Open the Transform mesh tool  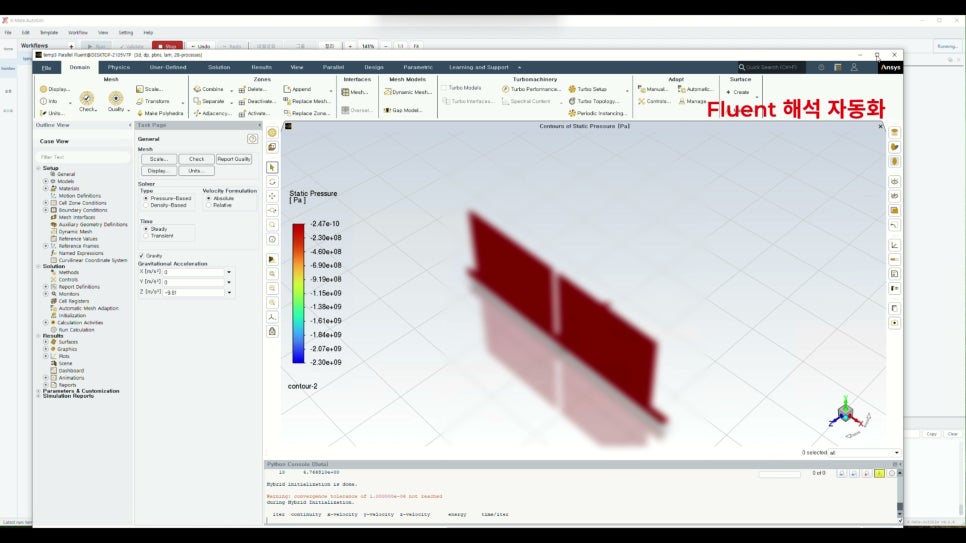[153, 101]
